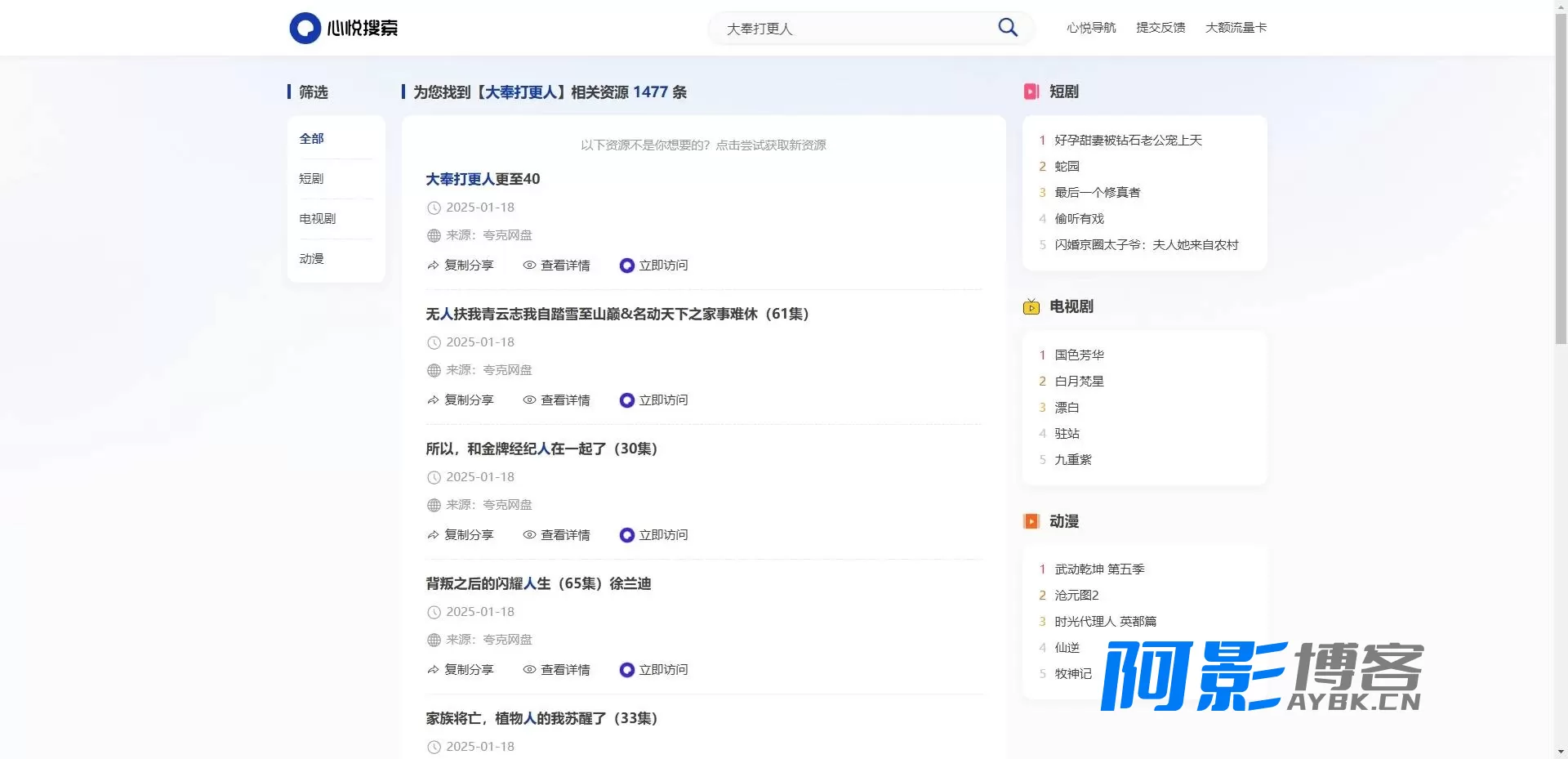Click the magnifier search icon
Screen dimensions: 1568x759
1008,28
